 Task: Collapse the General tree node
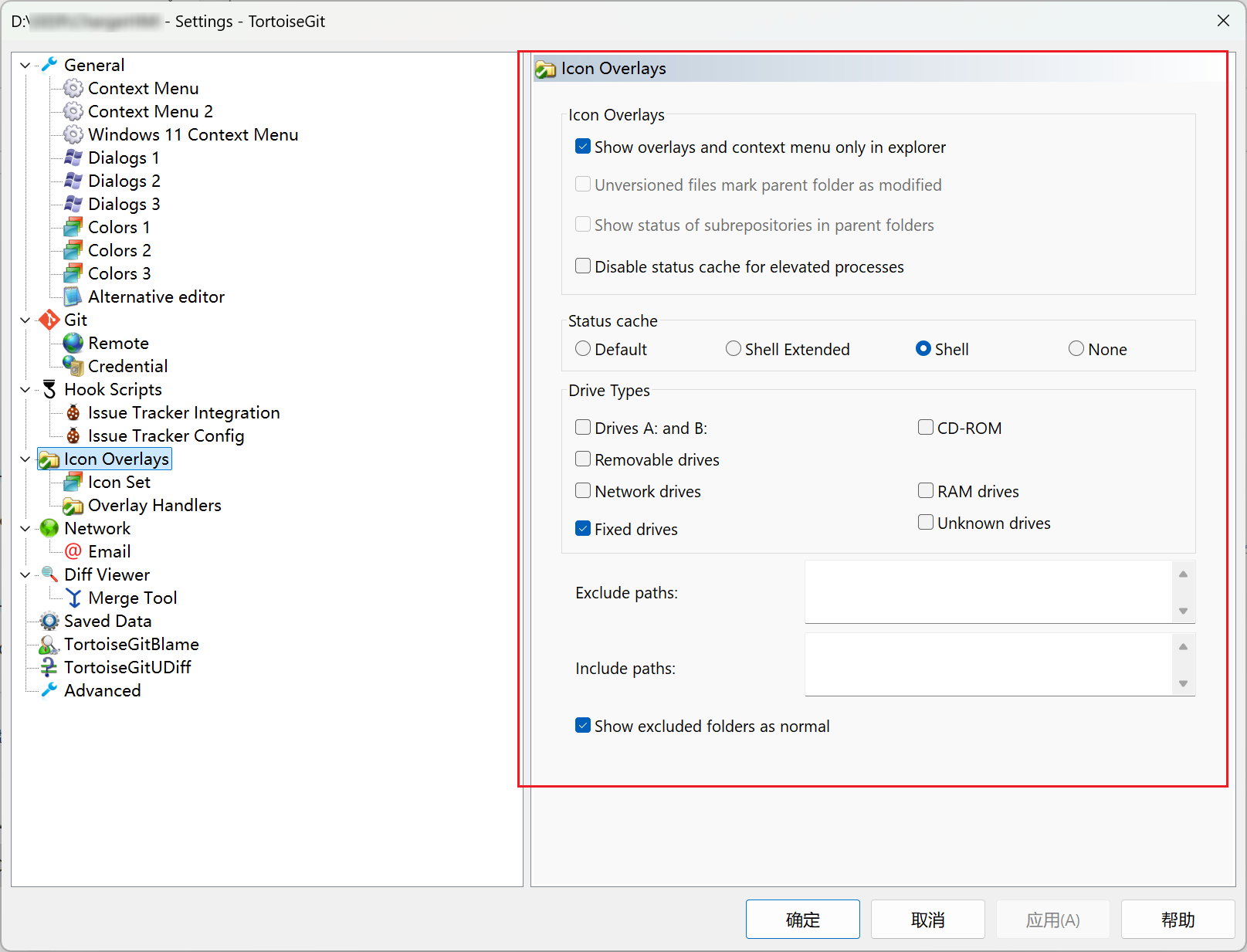(x=25, y=66)
